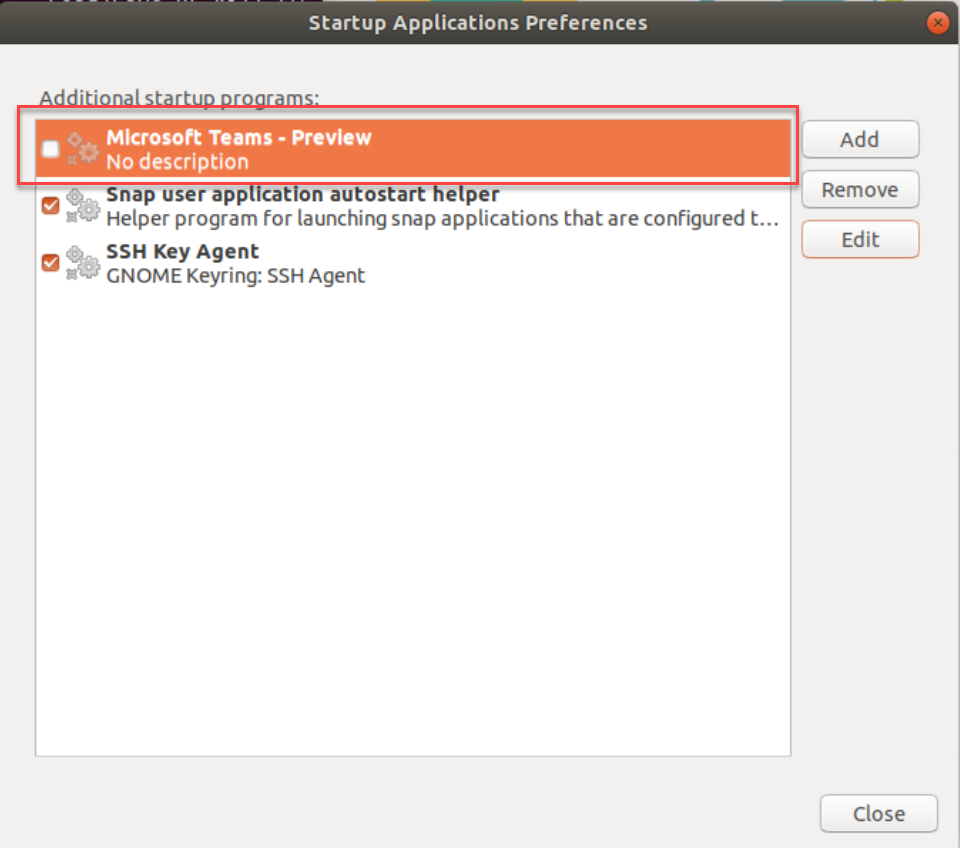Image resolution: width=960 pixels, height=848 pixels.
Task: Click the No description label under Microsoft Teams
Action: 177,160
